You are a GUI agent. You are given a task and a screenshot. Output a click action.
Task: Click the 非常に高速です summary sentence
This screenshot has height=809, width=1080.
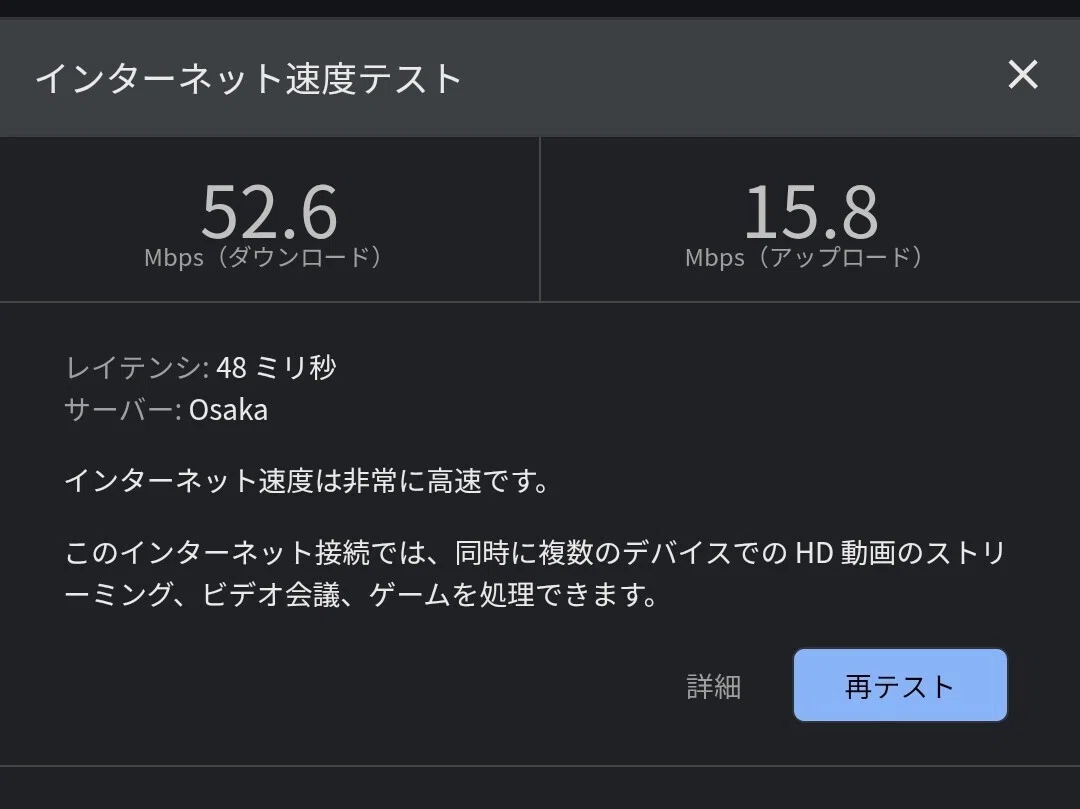coord(307,481)
